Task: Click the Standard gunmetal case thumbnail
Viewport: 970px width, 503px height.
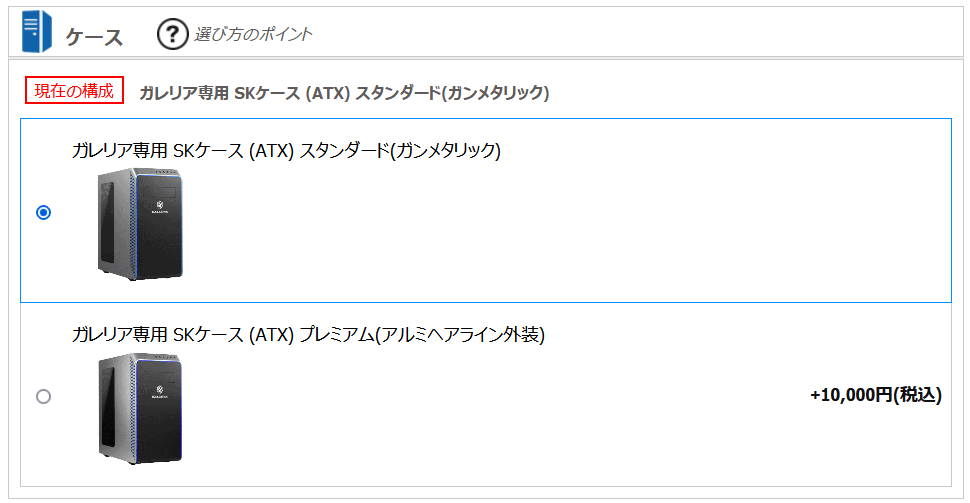Action: [140, 224]
